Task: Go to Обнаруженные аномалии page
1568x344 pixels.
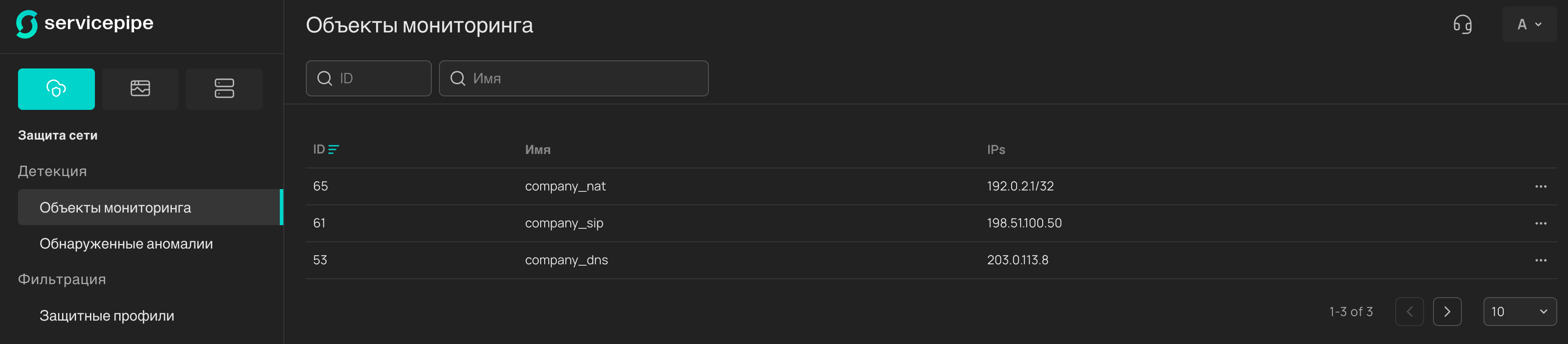Action: (x=126, y=244)
